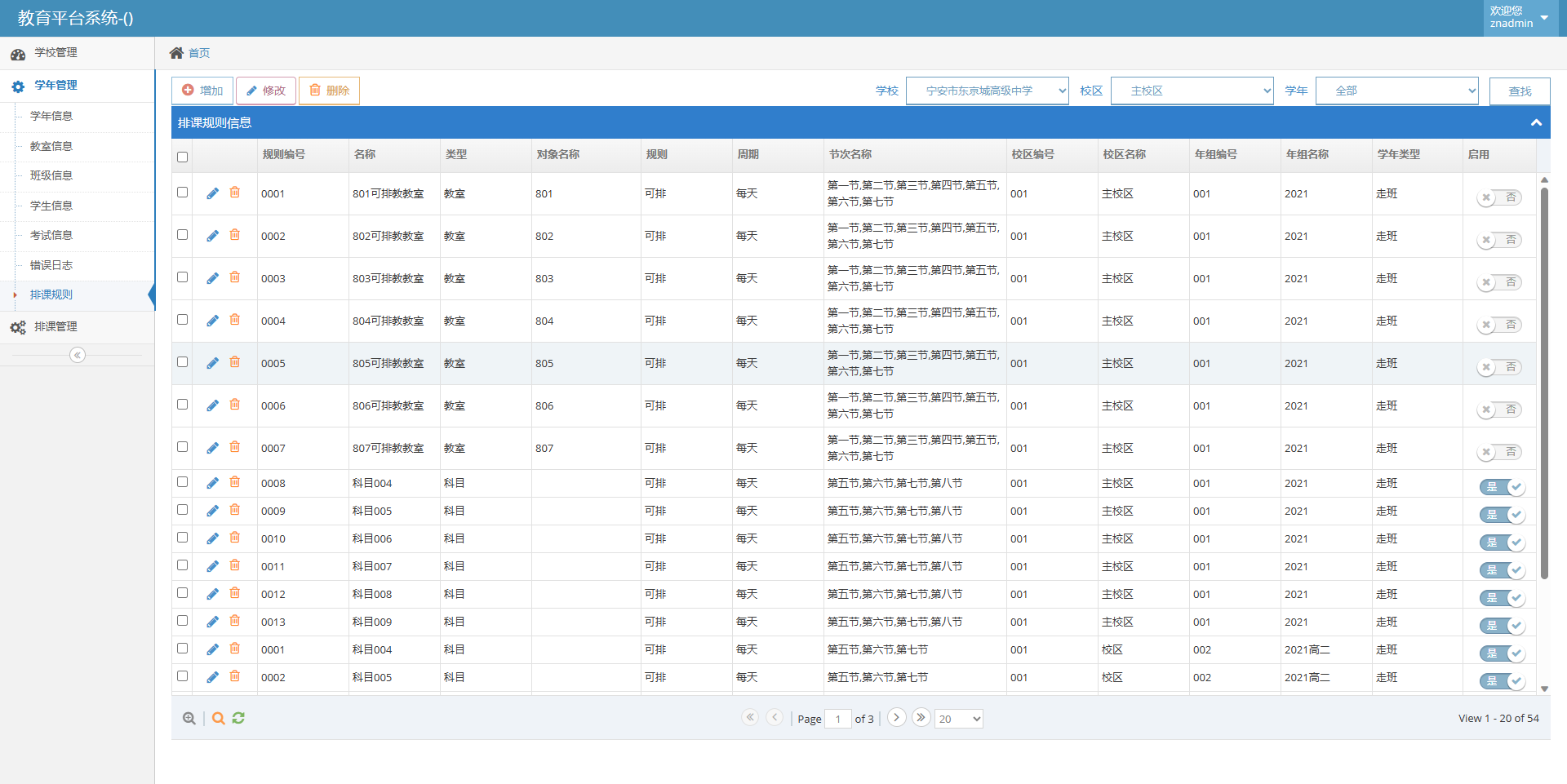The height and width of the screenshot is (784, 1567).
Task: Click the 修改 button
Action: pyautogui.click(x=266, y=91)
